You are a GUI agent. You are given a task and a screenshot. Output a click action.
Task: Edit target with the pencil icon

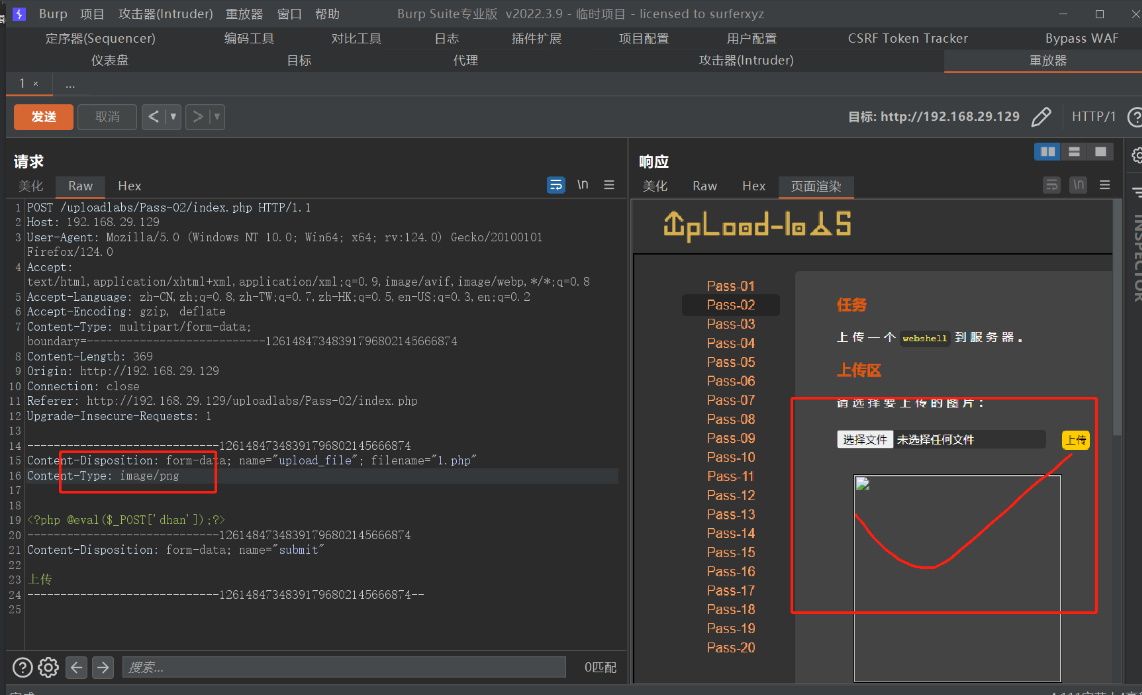point(1041,117)
